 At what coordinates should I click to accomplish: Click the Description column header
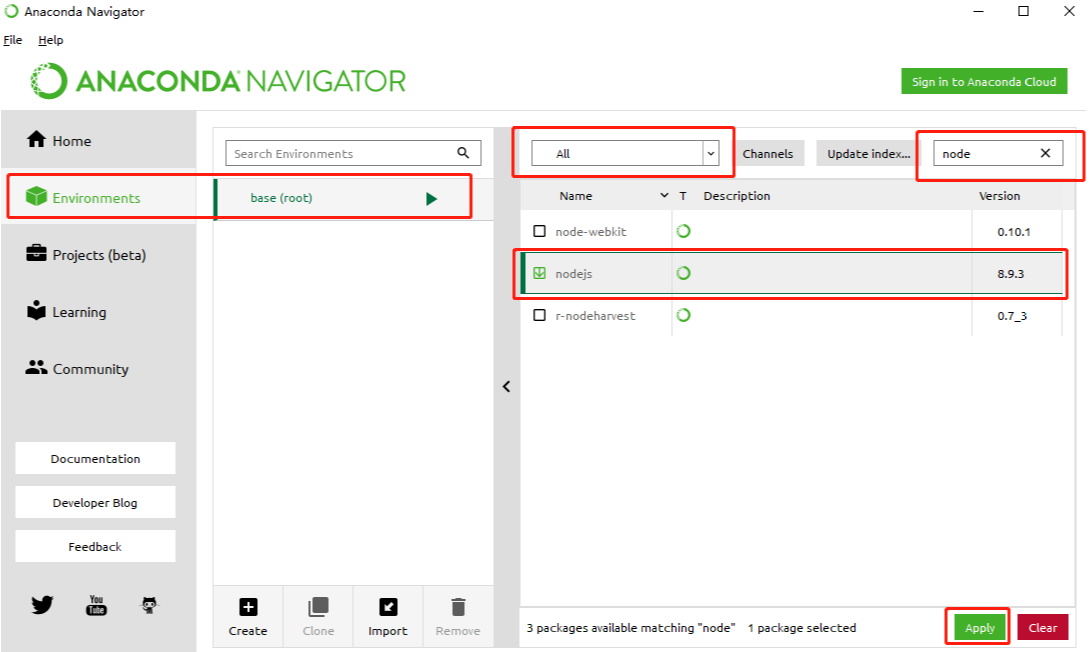point(737,196)
